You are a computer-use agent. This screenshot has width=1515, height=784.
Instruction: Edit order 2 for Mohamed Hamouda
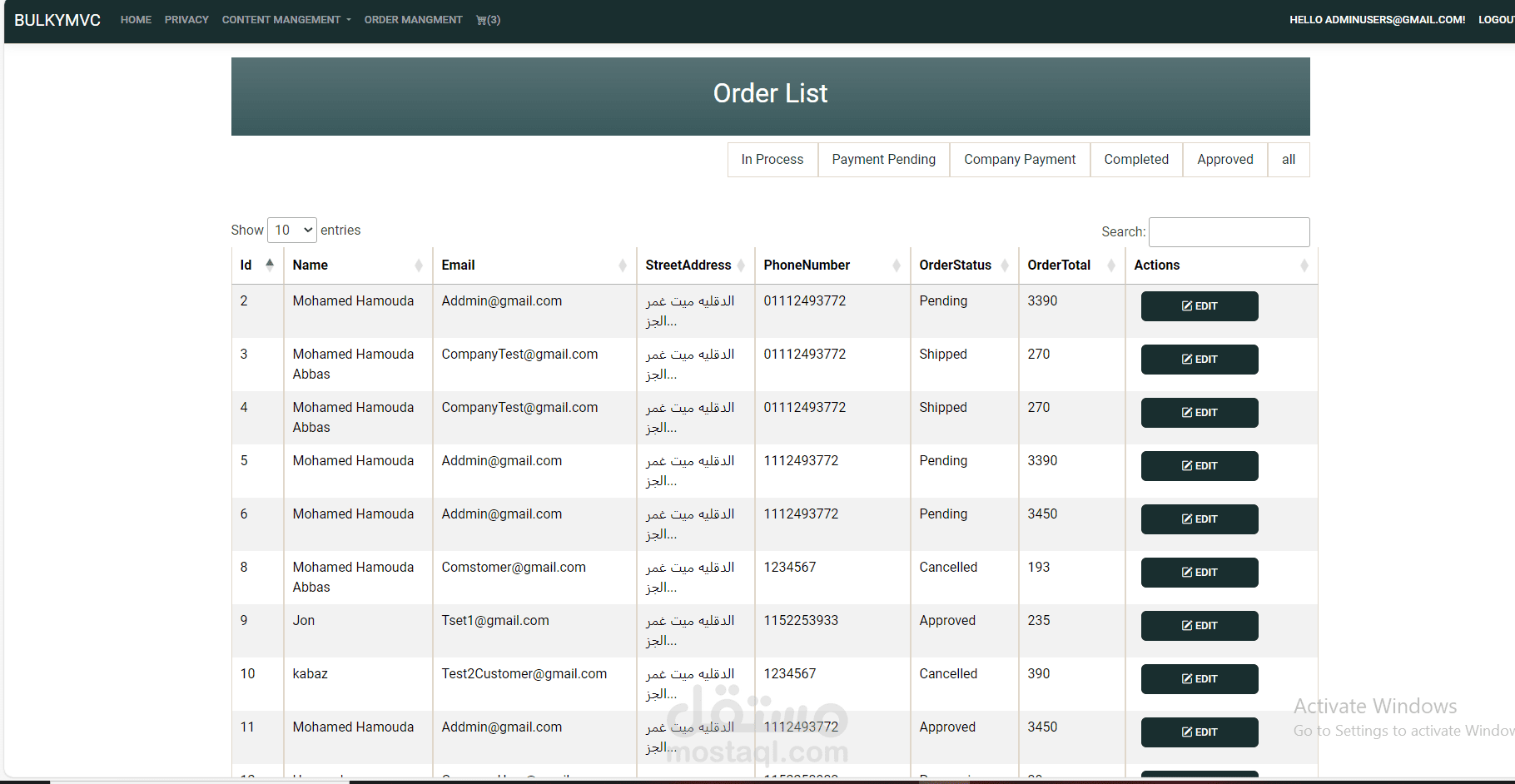[x=1199, y=306]
